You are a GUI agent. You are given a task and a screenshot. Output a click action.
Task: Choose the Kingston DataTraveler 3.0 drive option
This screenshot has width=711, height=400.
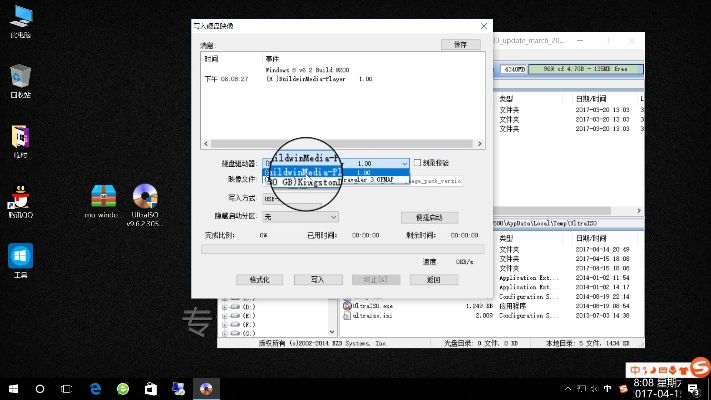tap(336, 180)
